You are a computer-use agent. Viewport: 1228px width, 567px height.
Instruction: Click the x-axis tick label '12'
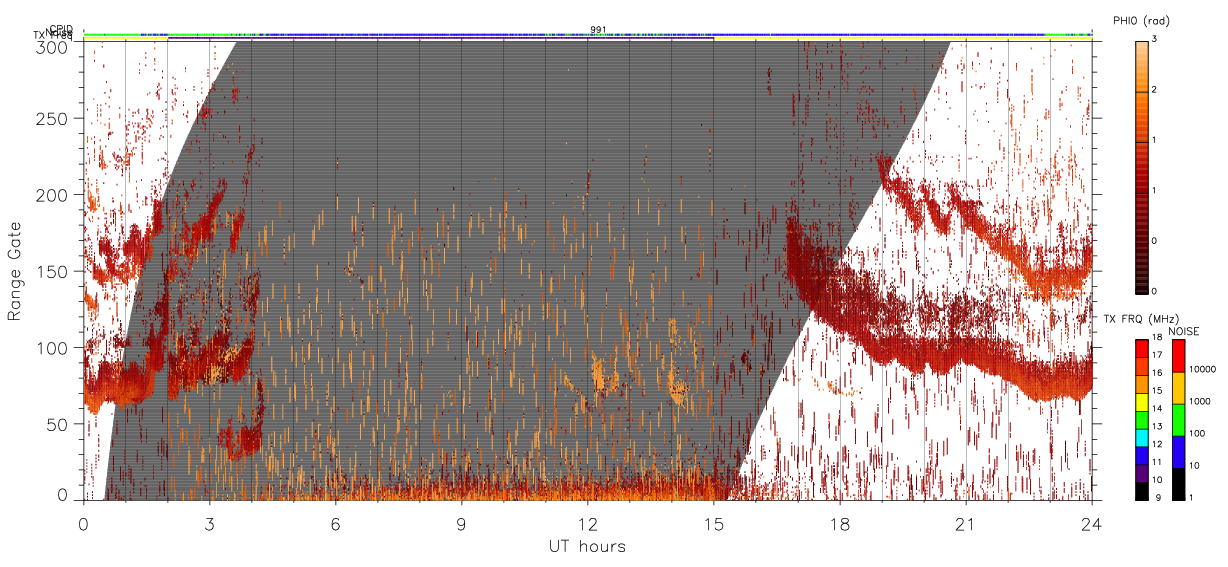(x=587, y=523)
